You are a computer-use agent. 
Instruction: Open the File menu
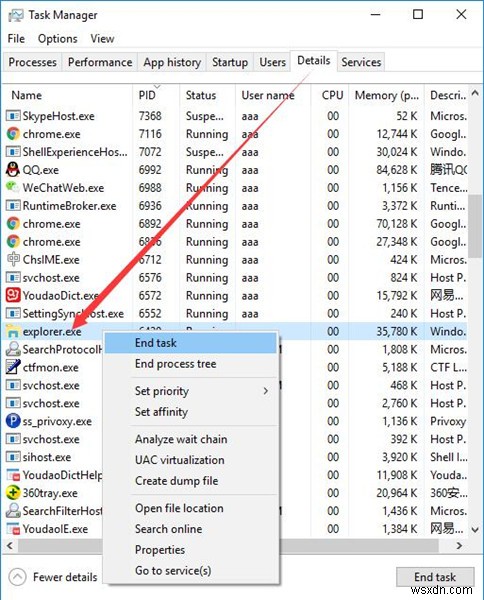click(16, 39)
